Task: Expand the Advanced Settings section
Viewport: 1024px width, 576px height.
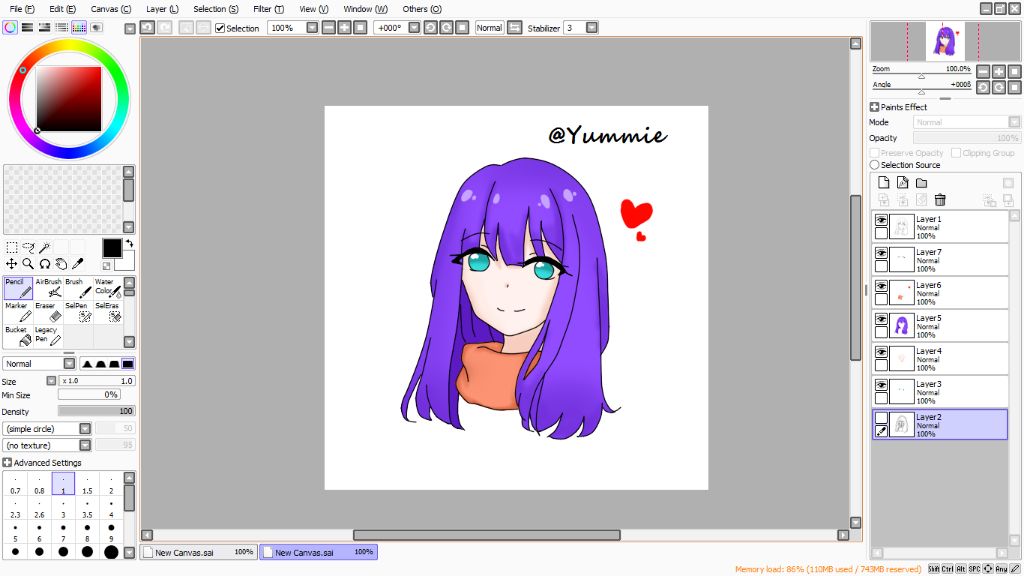Action: point(7,462)
